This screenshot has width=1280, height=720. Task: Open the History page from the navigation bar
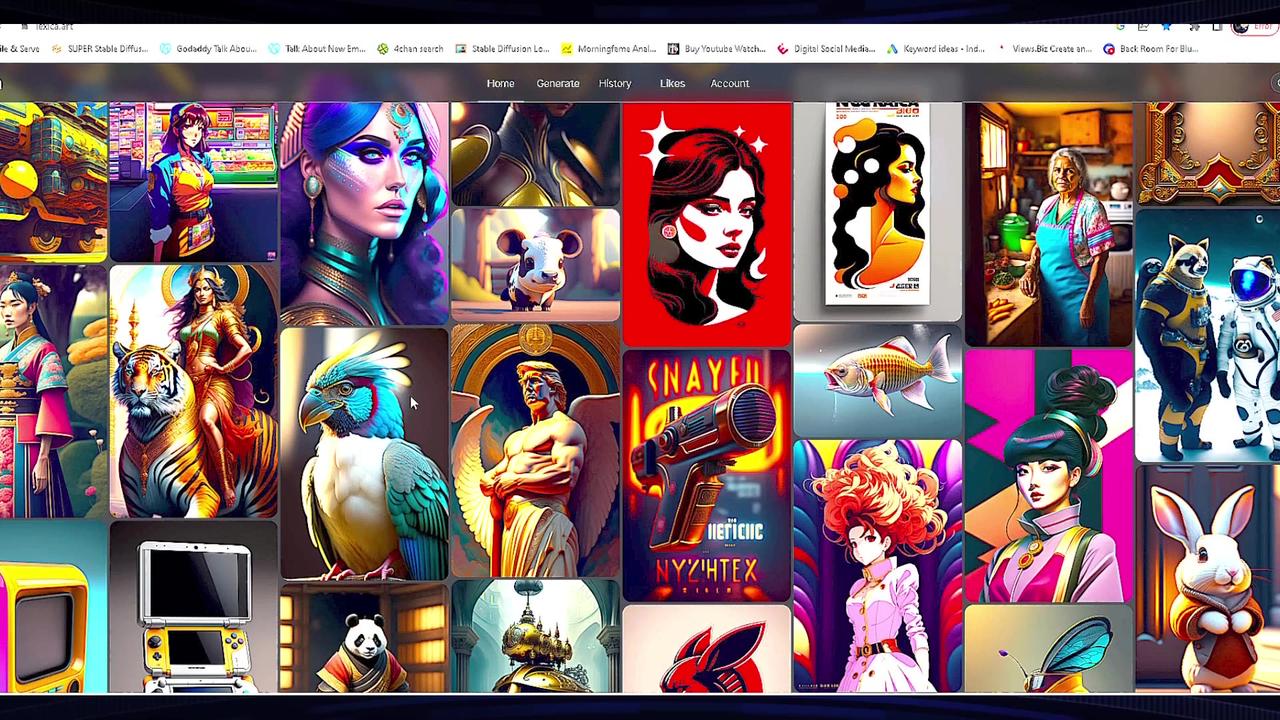(615, 83)
